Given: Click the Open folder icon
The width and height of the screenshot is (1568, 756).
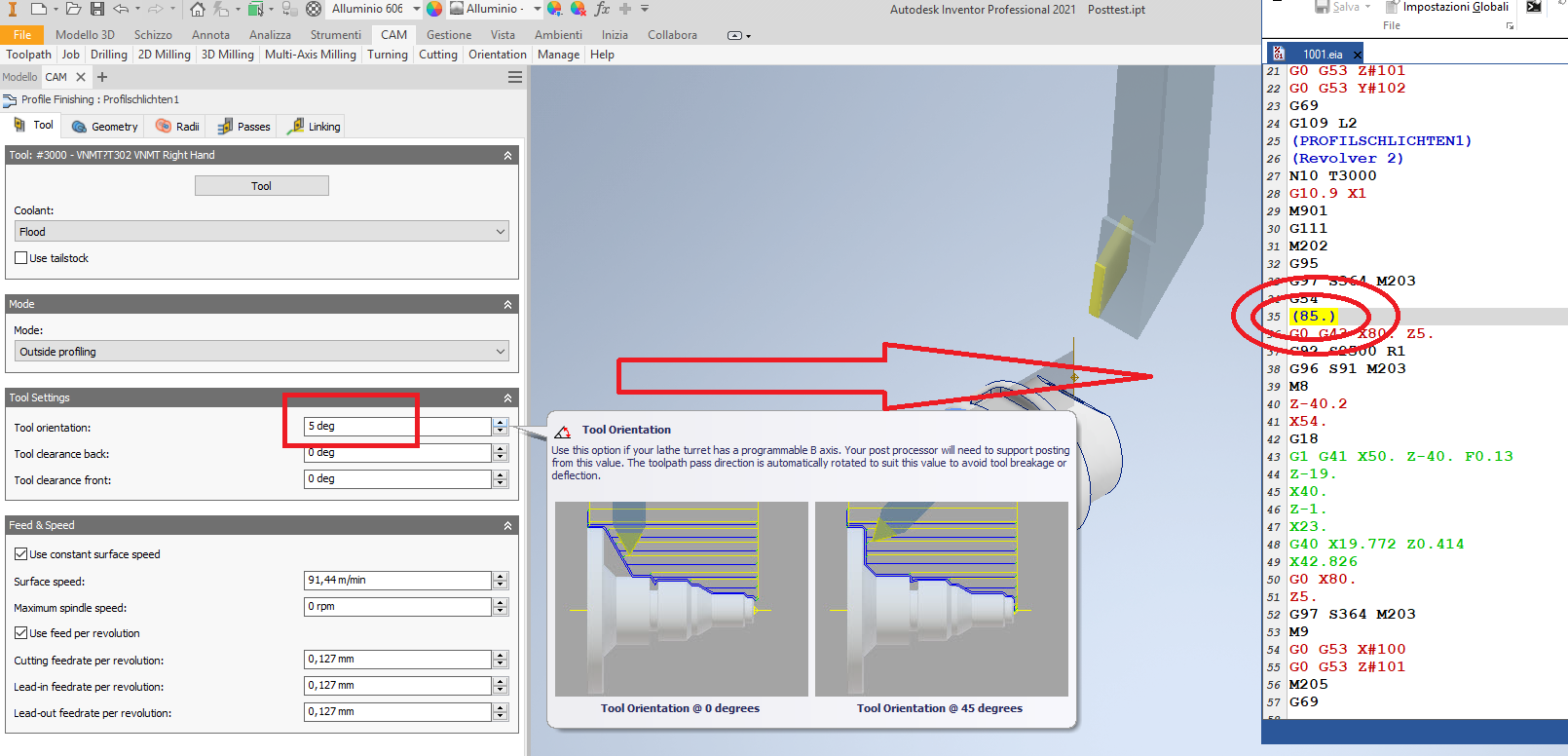Looking at the screenshot, I should (74, 9).
